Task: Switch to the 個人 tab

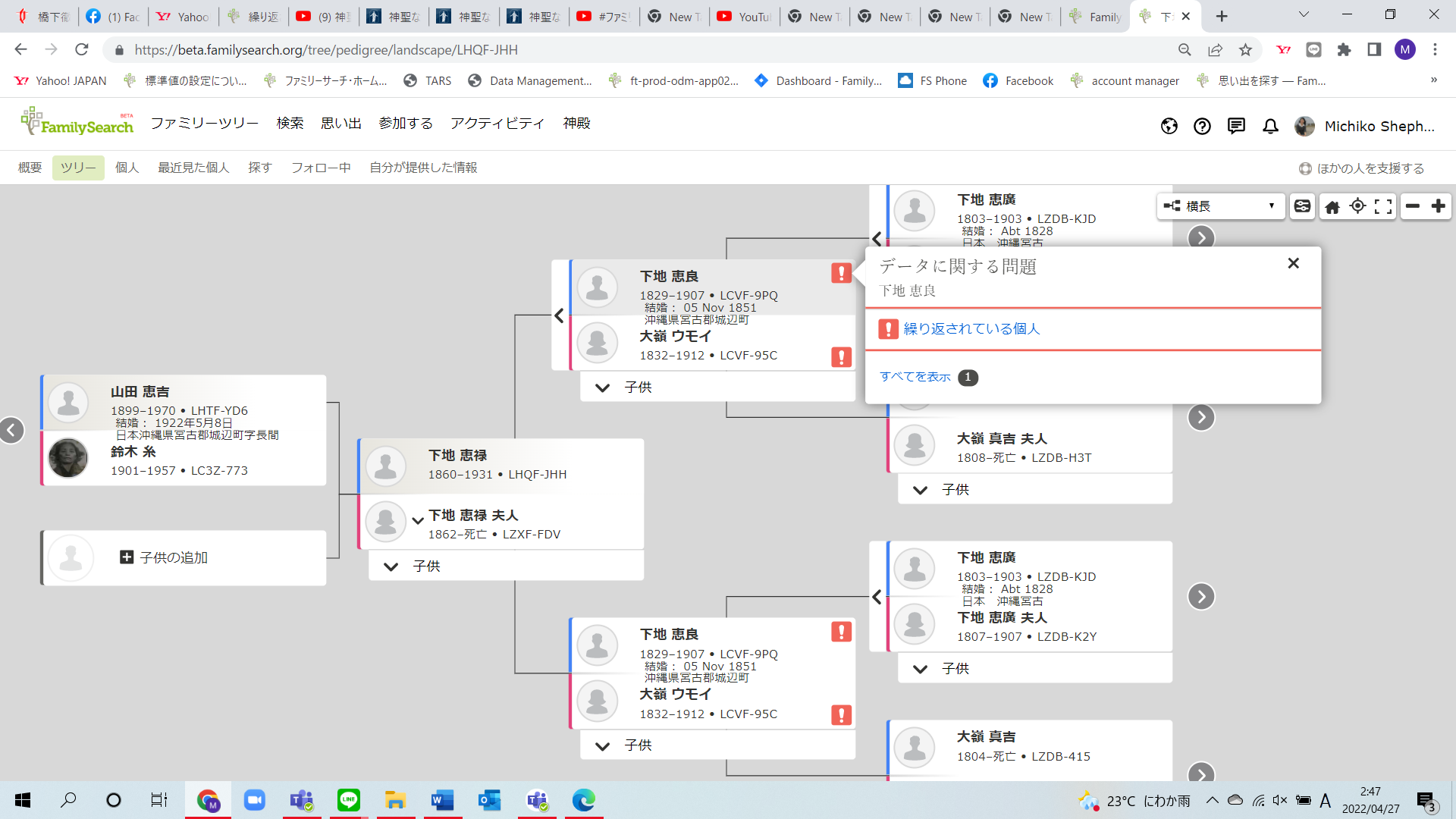Action: (x=127, y=168)
